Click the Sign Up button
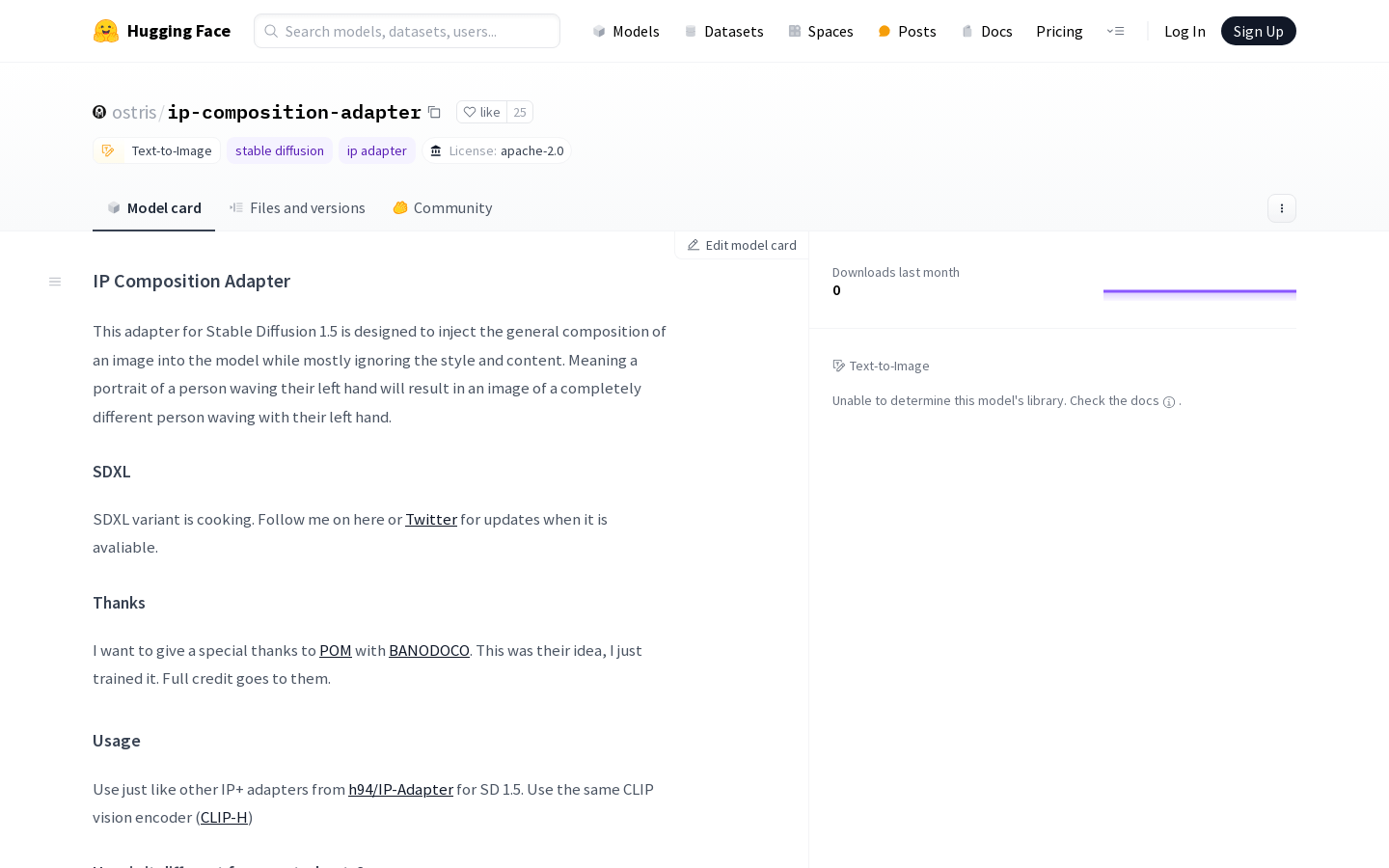Viewport: 1389px width, 868px height. (1258, 31)
